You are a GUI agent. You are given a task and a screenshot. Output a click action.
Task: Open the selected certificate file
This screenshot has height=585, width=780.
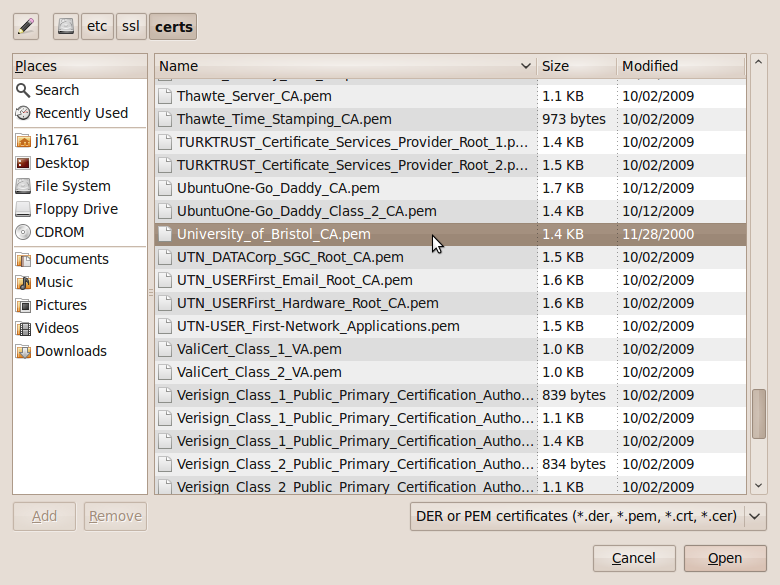coord(725,558)
